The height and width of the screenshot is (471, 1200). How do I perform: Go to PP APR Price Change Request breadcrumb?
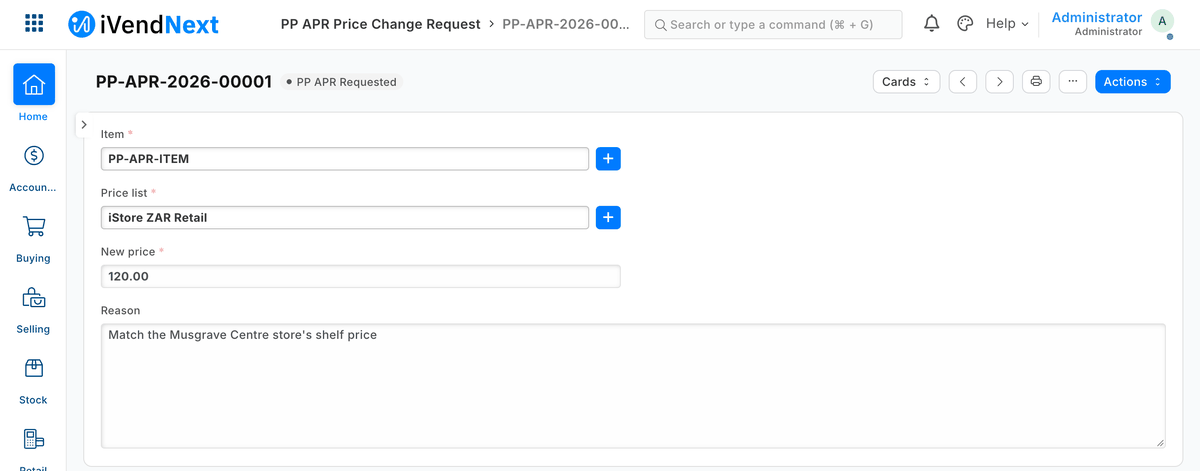[380, 23]
